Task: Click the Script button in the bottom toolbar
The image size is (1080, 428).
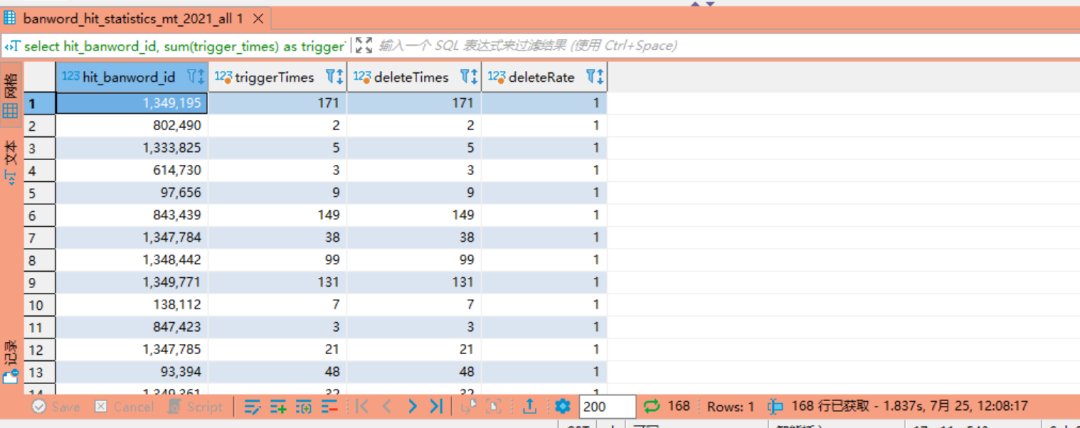Action: pos(195,407)
